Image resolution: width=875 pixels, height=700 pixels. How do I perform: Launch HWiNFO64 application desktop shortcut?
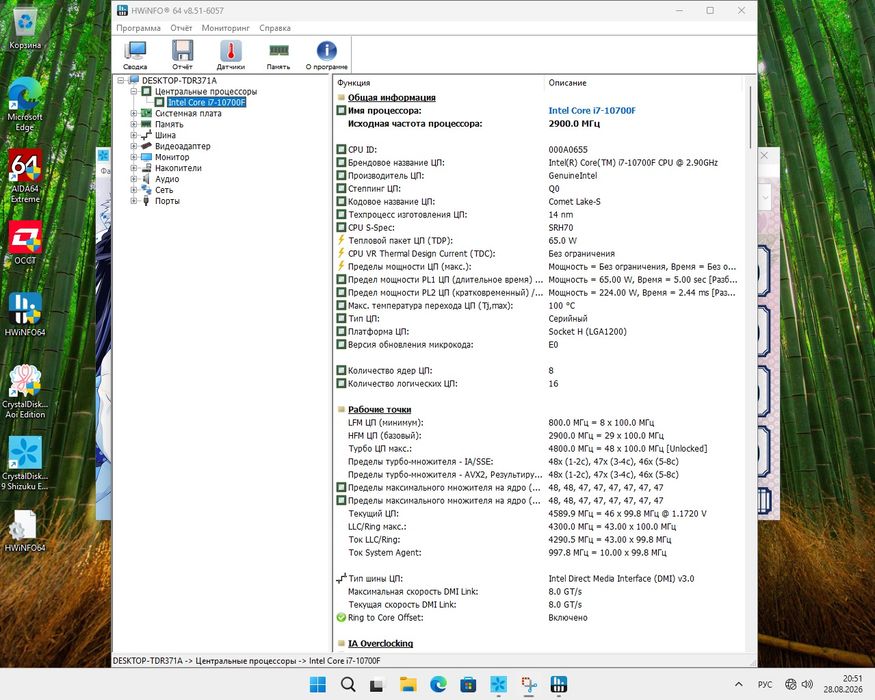(x=25, y=314)
